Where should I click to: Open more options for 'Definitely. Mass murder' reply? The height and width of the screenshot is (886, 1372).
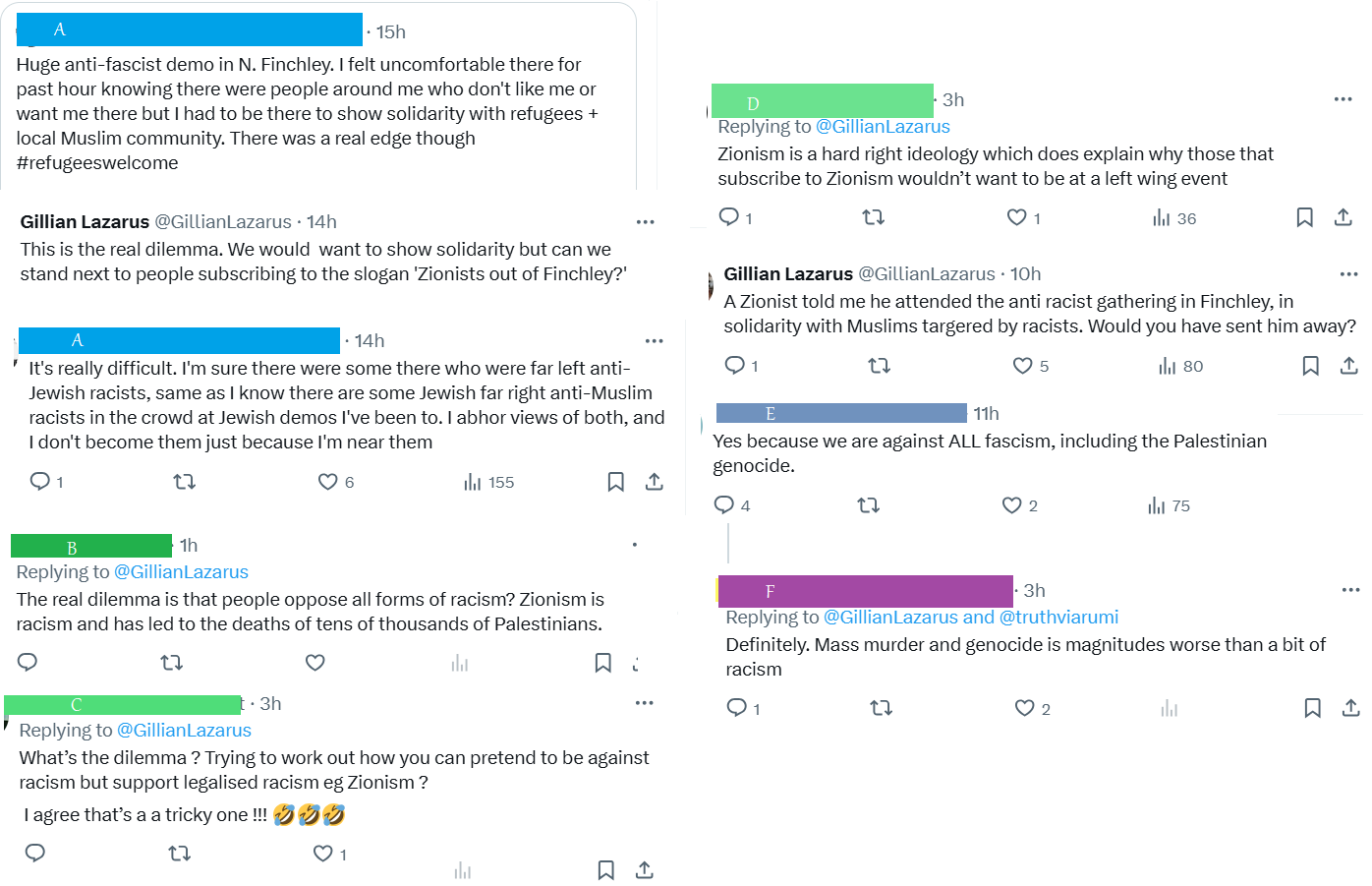[1350, 590]
